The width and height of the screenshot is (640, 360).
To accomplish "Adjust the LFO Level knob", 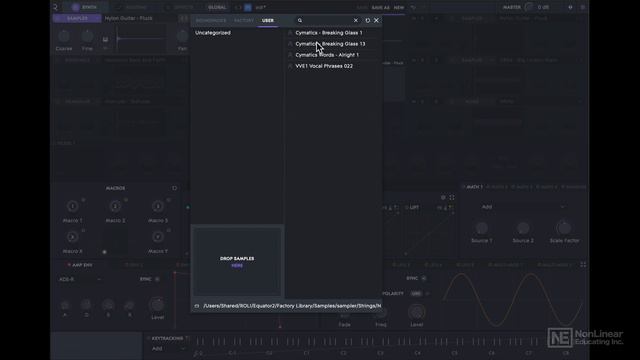I will [x=417, y=313].
